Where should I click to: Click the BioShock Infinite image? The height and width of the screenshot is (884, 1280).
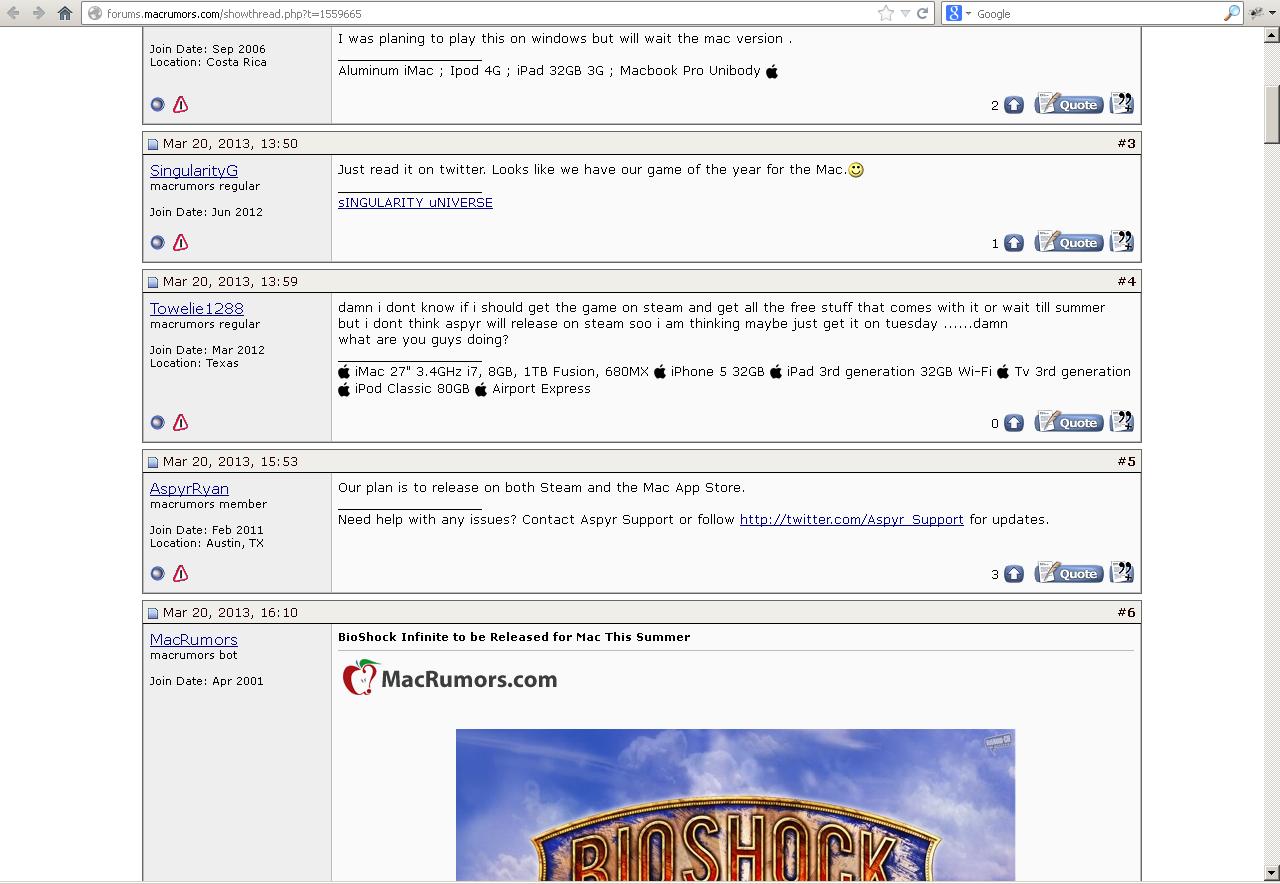point(735,805)
